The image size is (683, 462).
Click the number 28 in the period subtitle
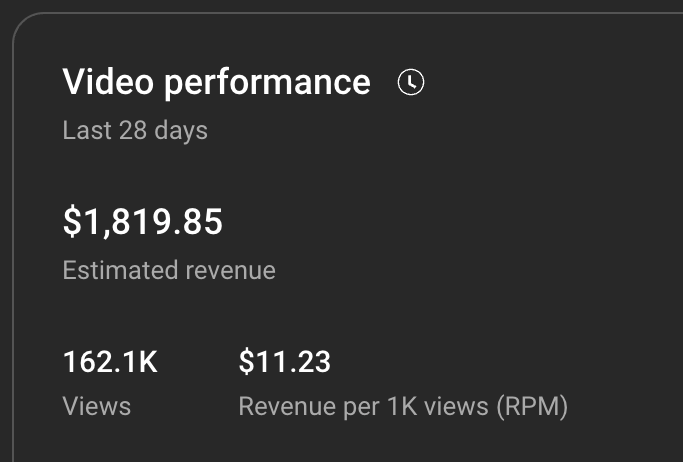pyautogui.click(x=133, y=130)
